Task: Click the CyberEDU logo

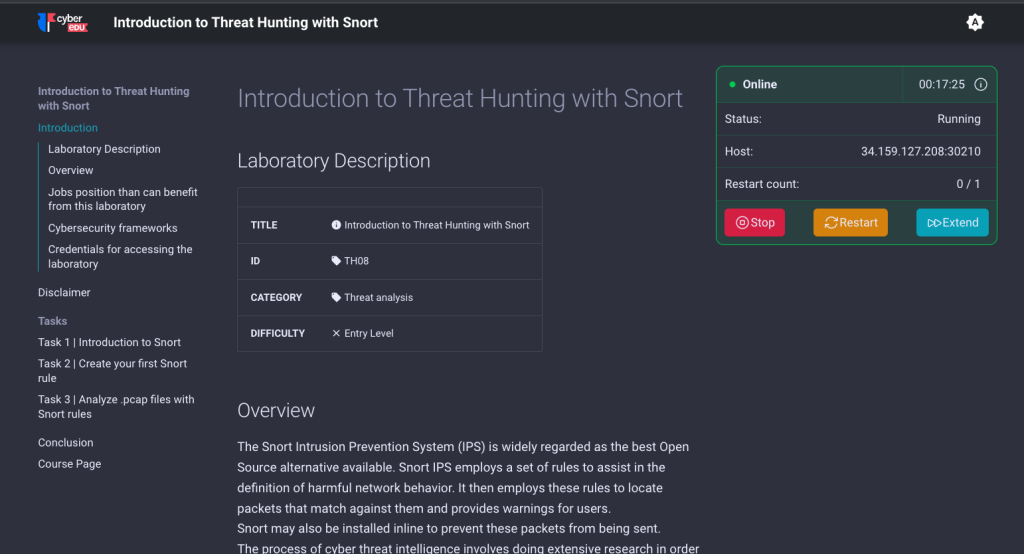Action: click(x=63, y=22)
